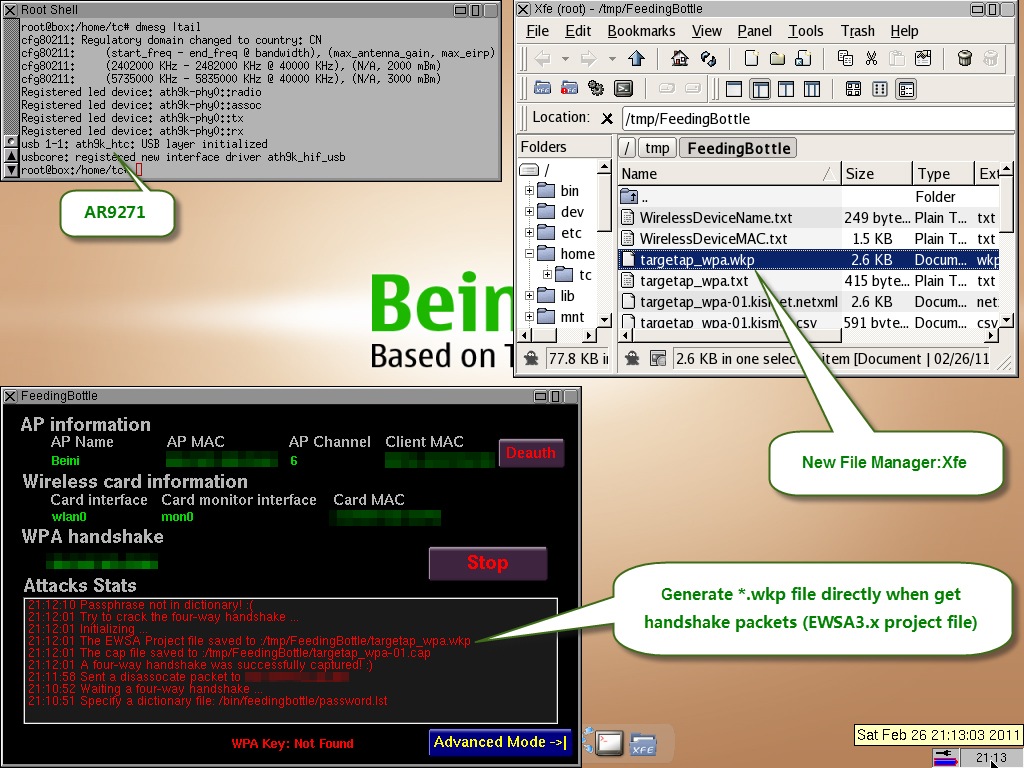Open the Tools menu in Xfe
The image size is (1024, 768).
[x=806, y=31]
